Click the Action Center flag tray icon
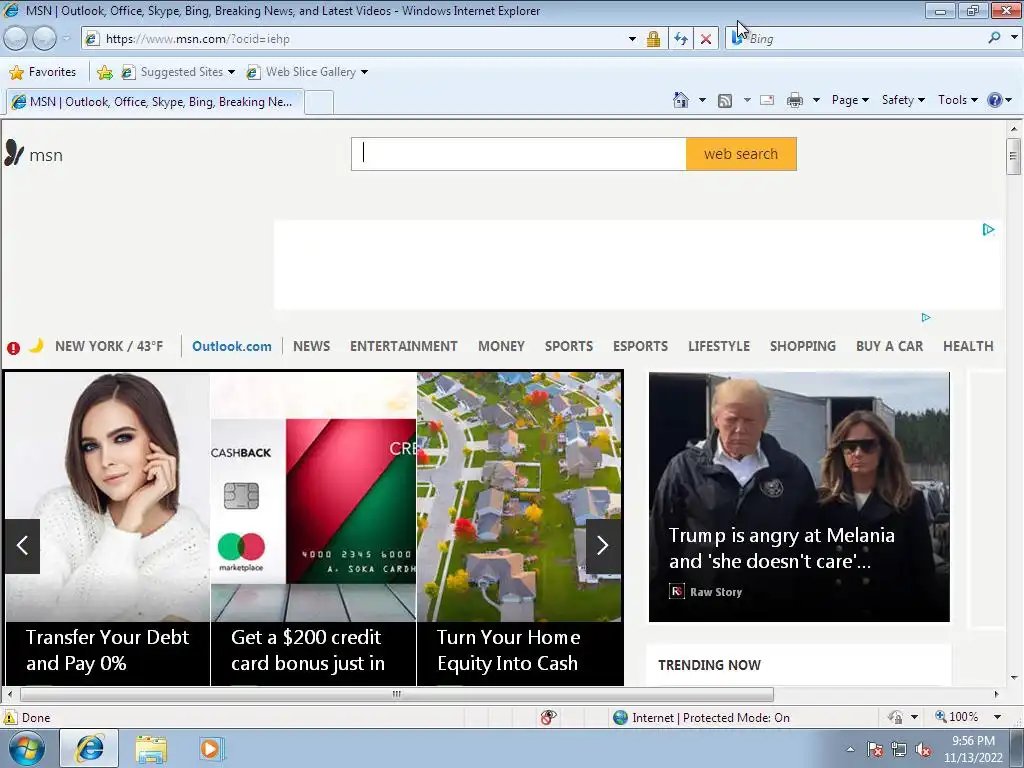 coord(875,750)
